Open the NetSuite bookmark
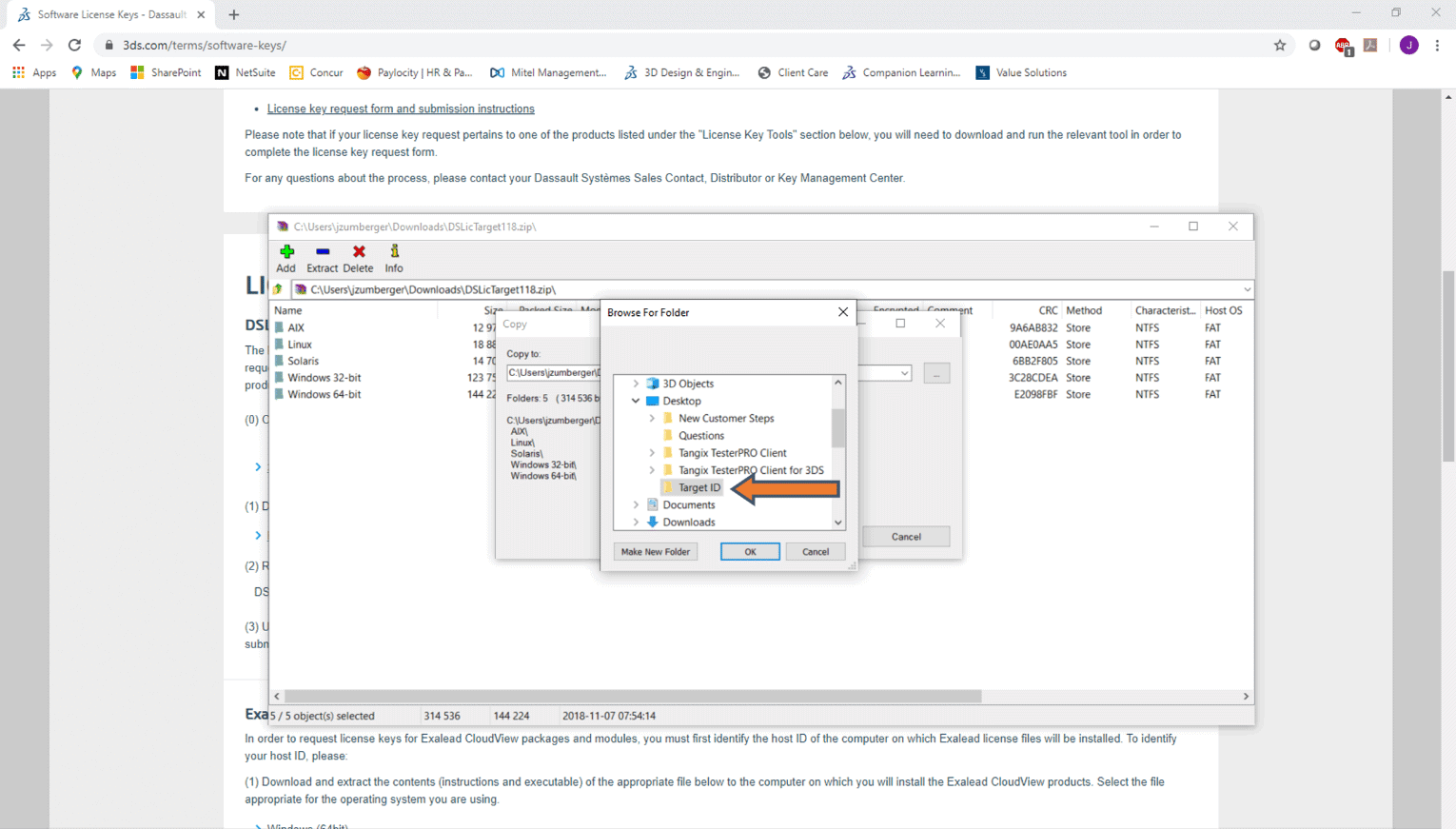 tap(246, 72)
